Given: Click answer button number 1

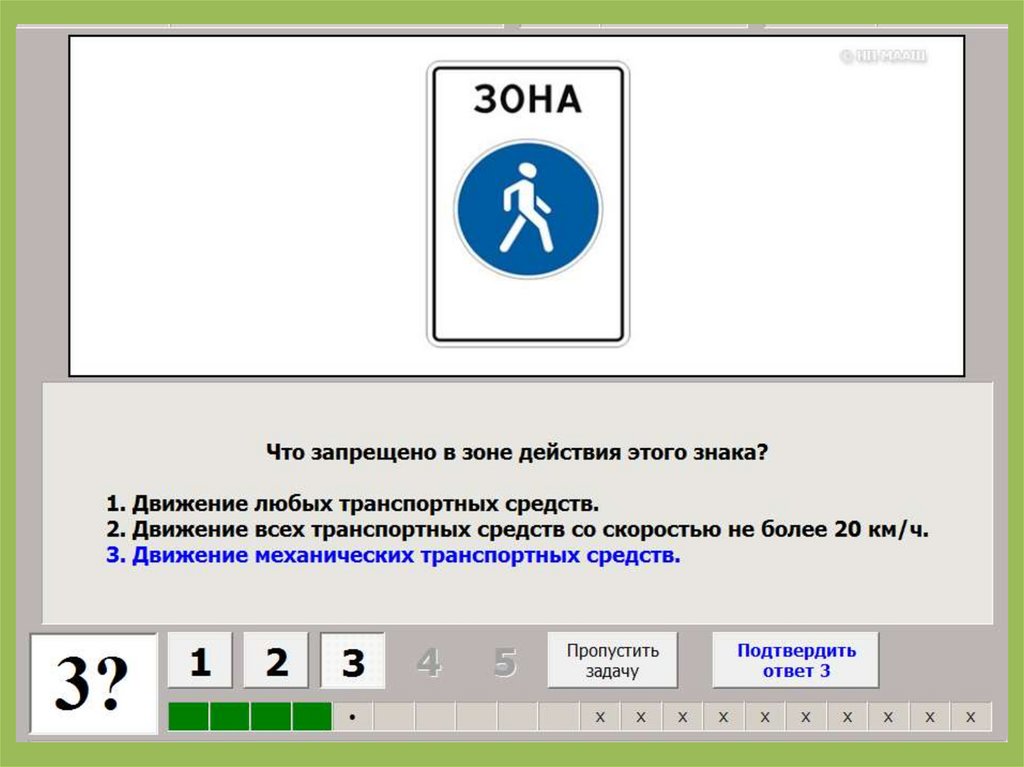Looking at the screenshot, I should (x=200, y=661).
